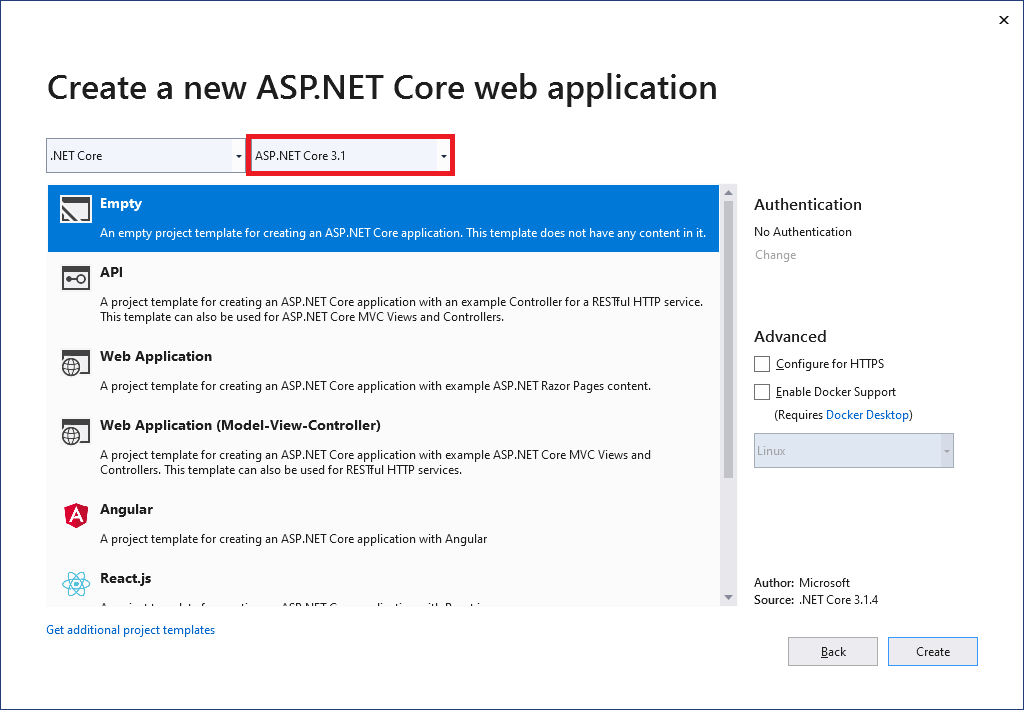
Task: Click the Author Microsoft text
Action: (x=802, y=583)
